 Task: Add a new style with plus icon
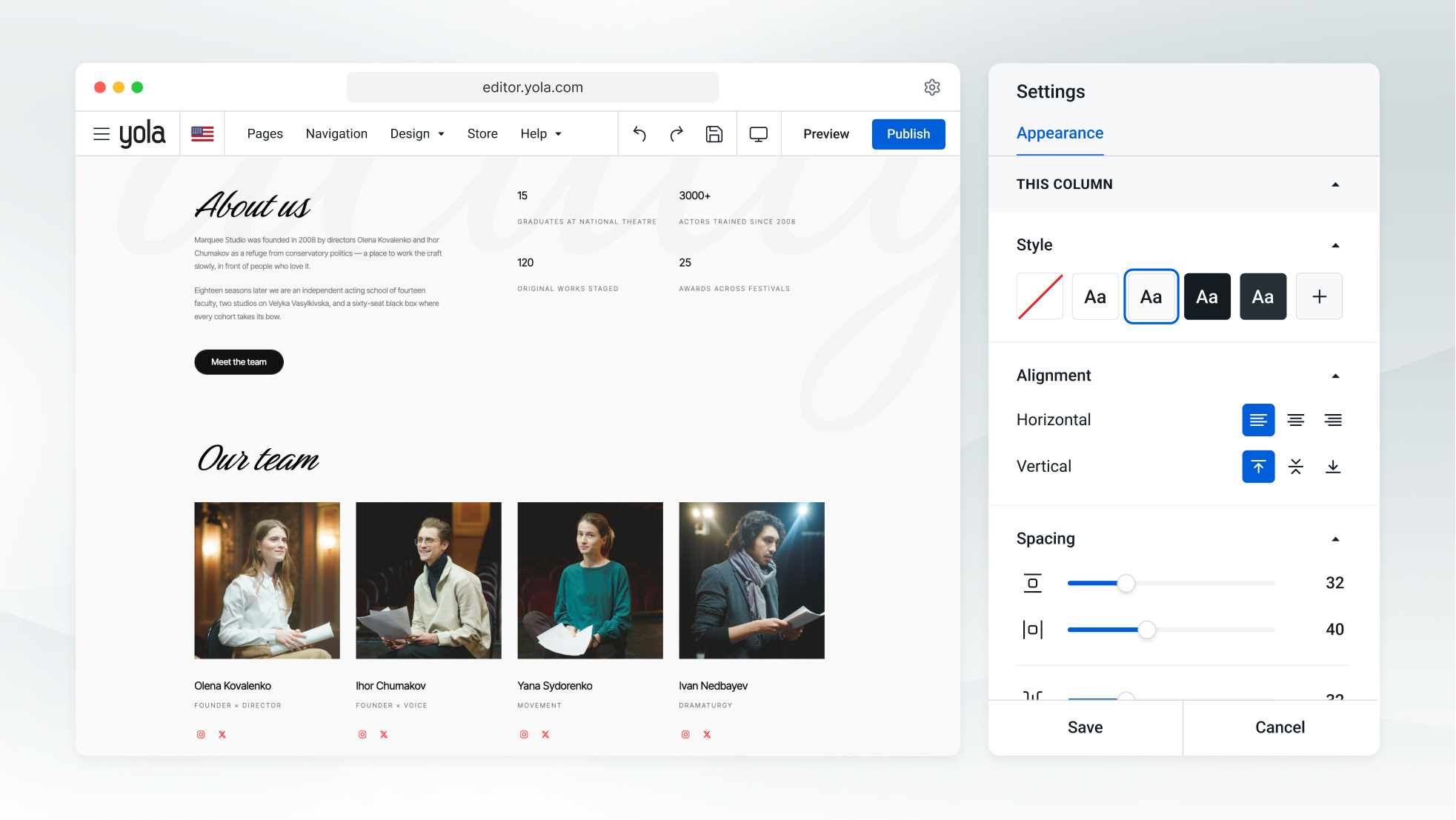[1319, 296]
